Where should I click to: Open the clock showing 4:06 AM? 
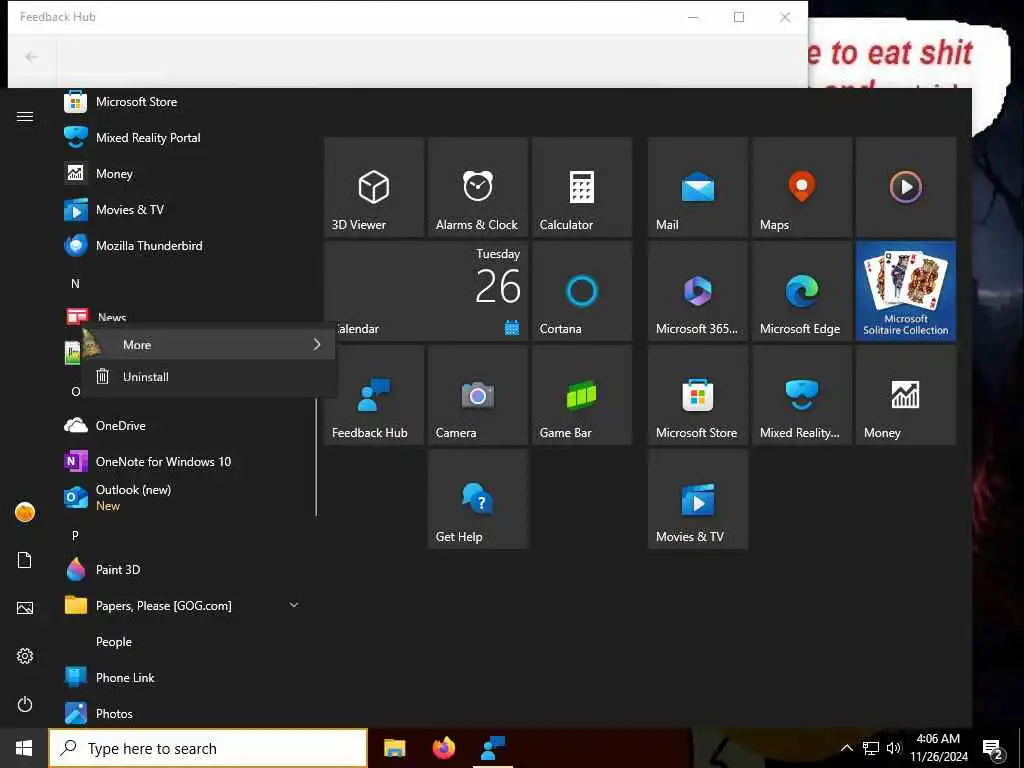[938, 748]
